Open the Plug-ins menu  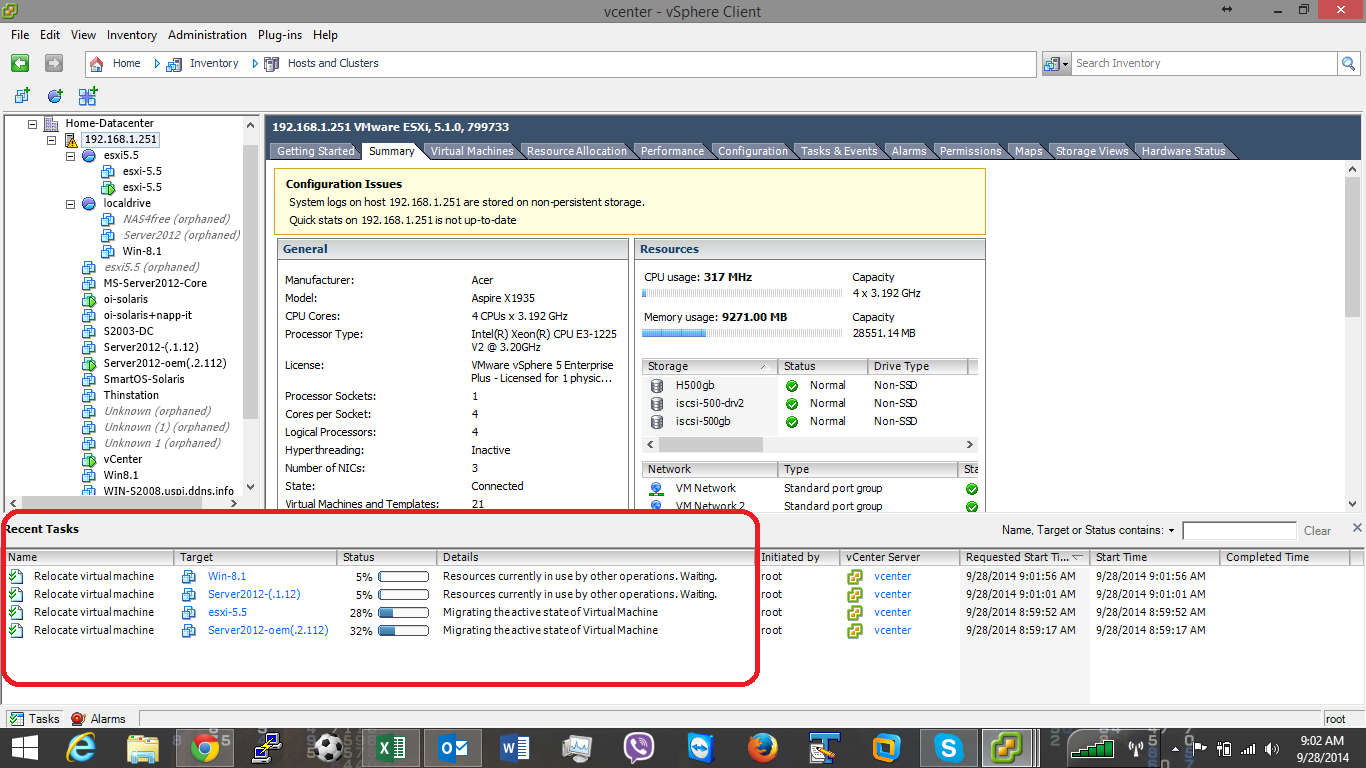(x=280, y=35)
